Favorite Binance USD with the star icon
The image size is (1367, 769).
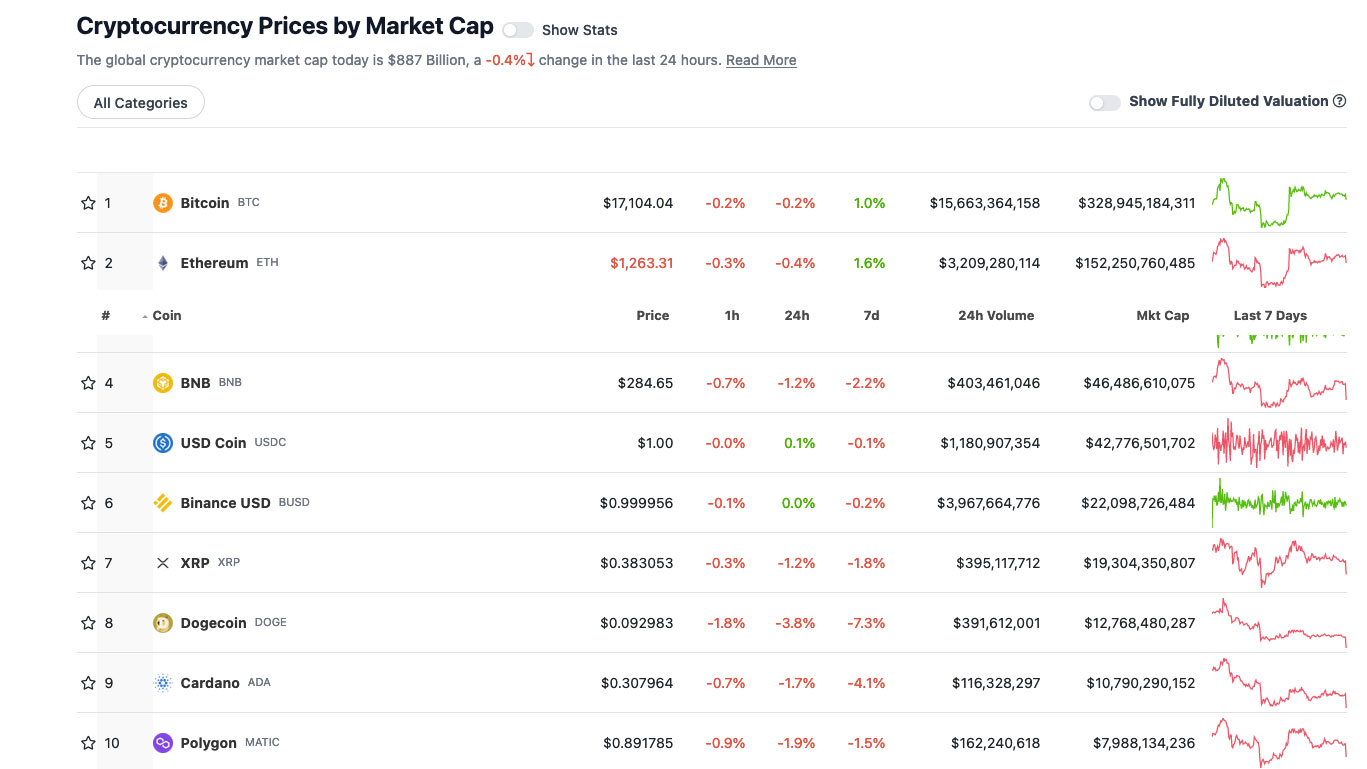click(x=88, y=503)
